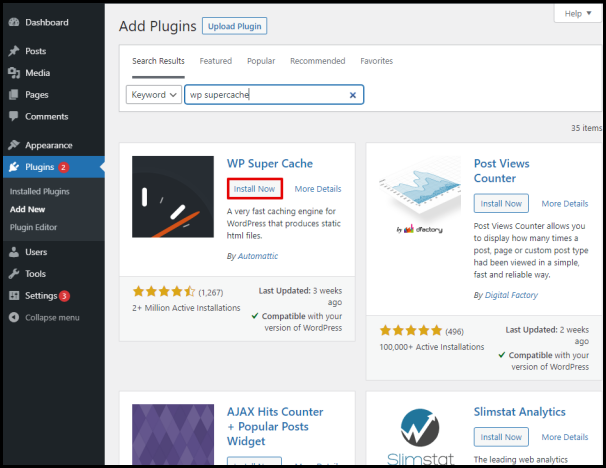Click the Settings sliders icon
The height and width of the screenshot is (468, 606).
point(14,296)
